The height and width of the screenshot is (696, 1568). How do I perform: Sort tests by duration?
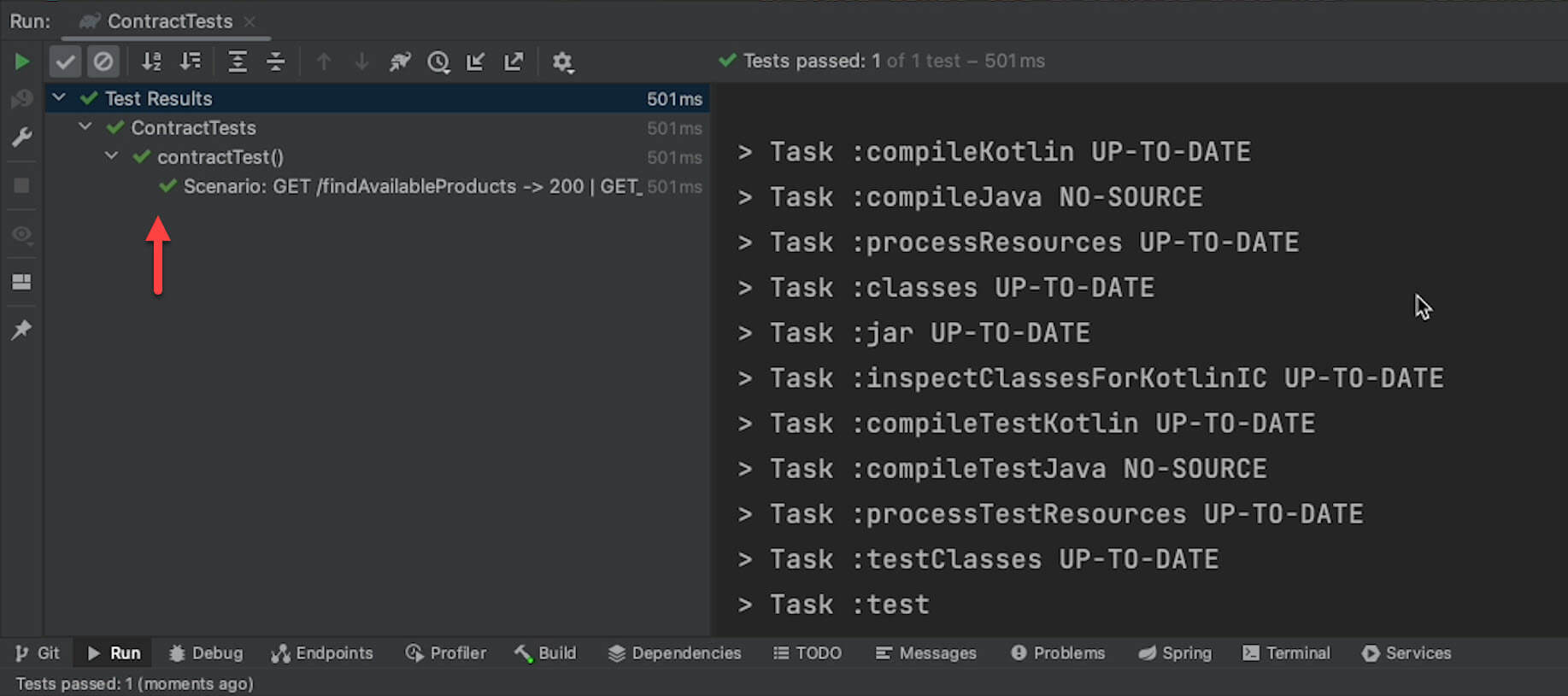point(190,61)
